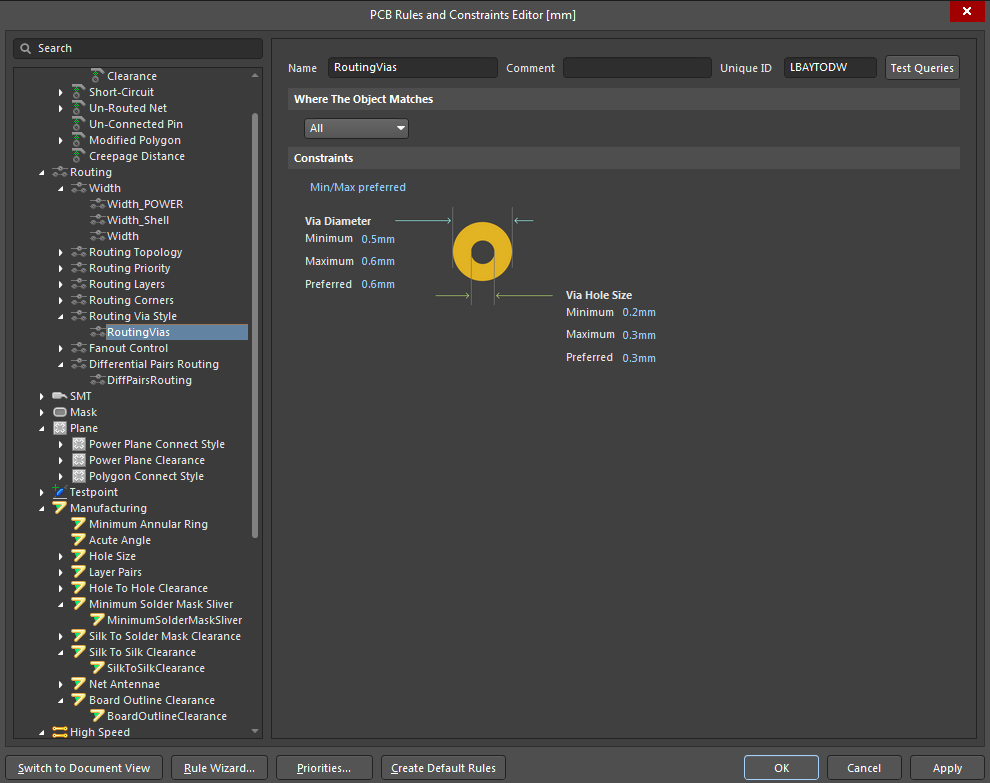Viewport: 990px width, 783px height.
Task: Open the Rule Wizard
Action: pyautogui.click(x=218, y=768)
